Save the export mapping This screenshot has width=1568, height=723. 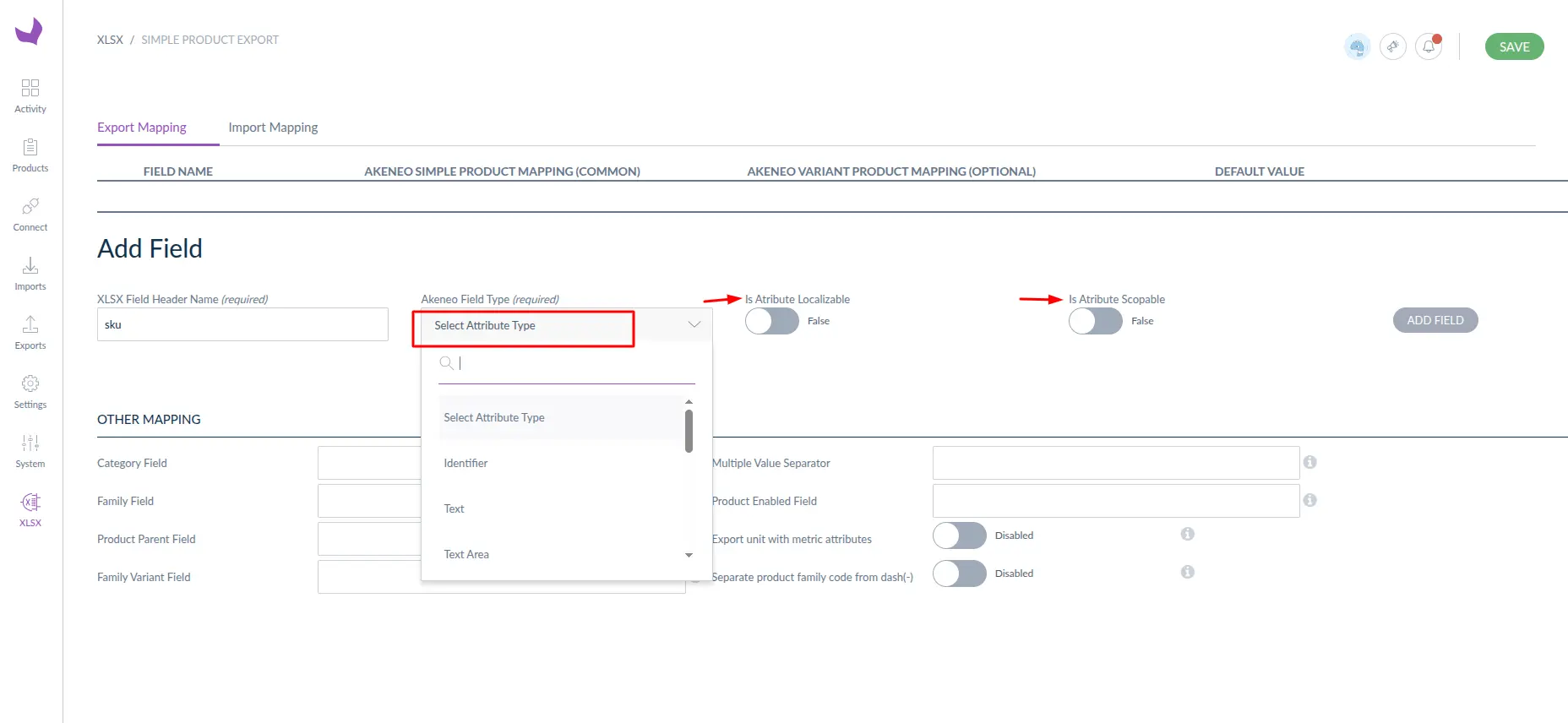click(1514, 46)
